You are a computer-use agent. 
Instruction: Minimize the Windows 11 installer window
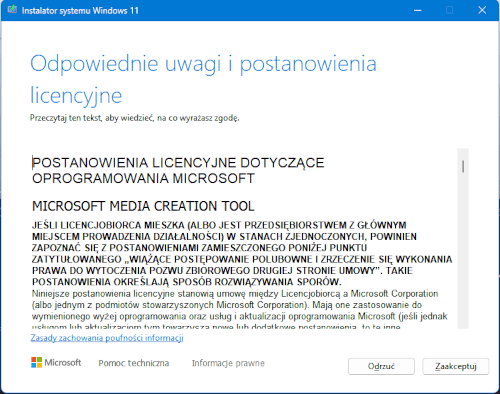(418, 10)
